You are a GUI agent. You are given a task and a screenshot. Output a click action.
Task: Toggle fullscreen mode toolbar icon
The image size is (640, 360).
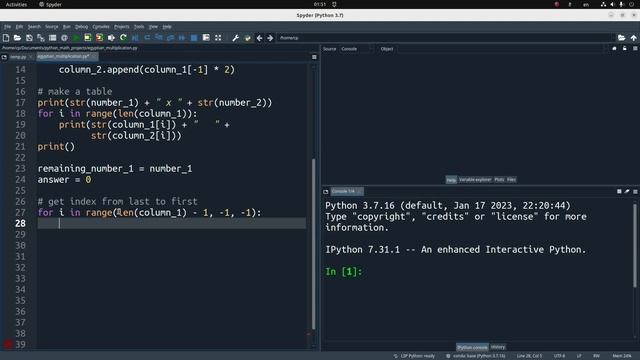218,38
